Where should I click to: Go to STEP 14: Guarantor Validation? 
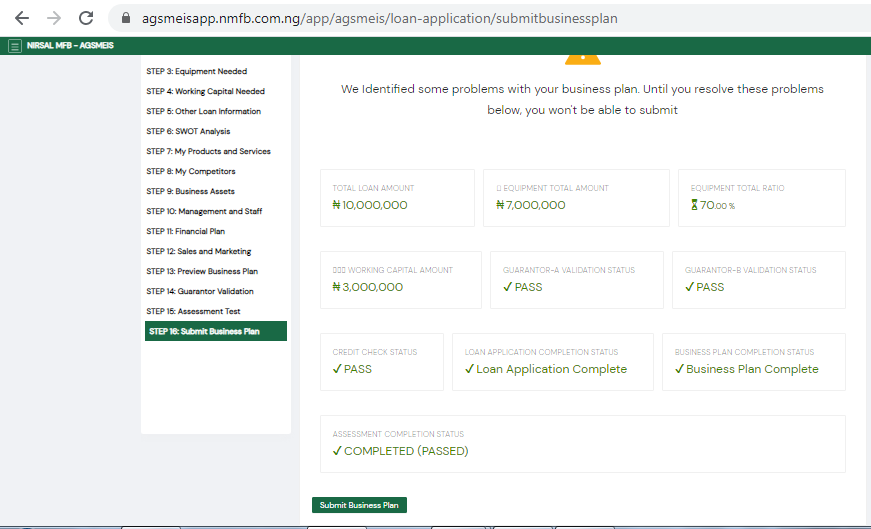(x=199, y=291)
